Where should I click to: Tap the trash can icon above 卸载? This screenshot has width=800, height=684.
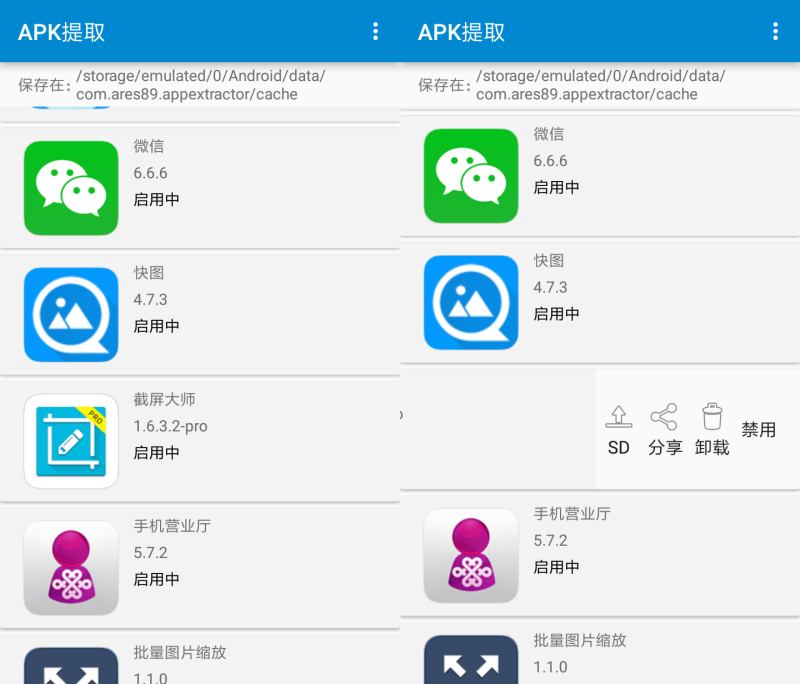point(712,417)
